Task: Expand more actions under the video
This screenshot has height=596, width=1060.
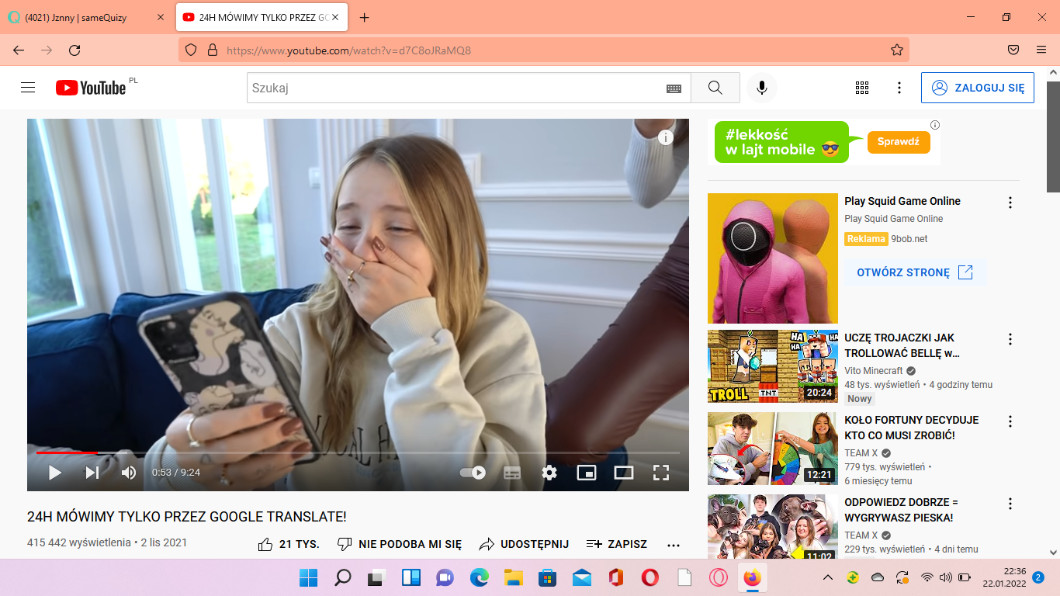Action: click(673, 545)
